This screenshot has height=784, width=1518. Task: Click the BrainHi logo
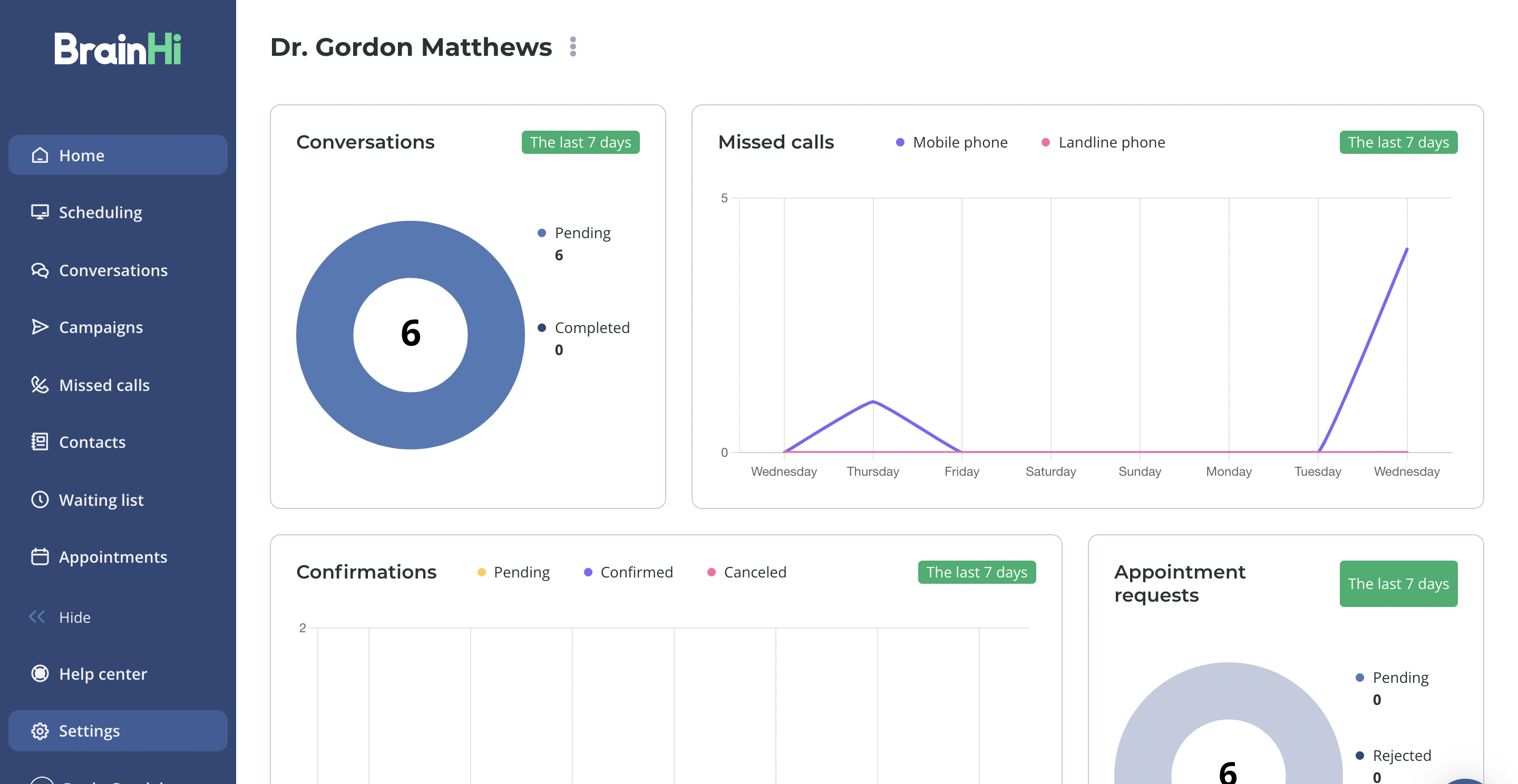tap(118, 48)
